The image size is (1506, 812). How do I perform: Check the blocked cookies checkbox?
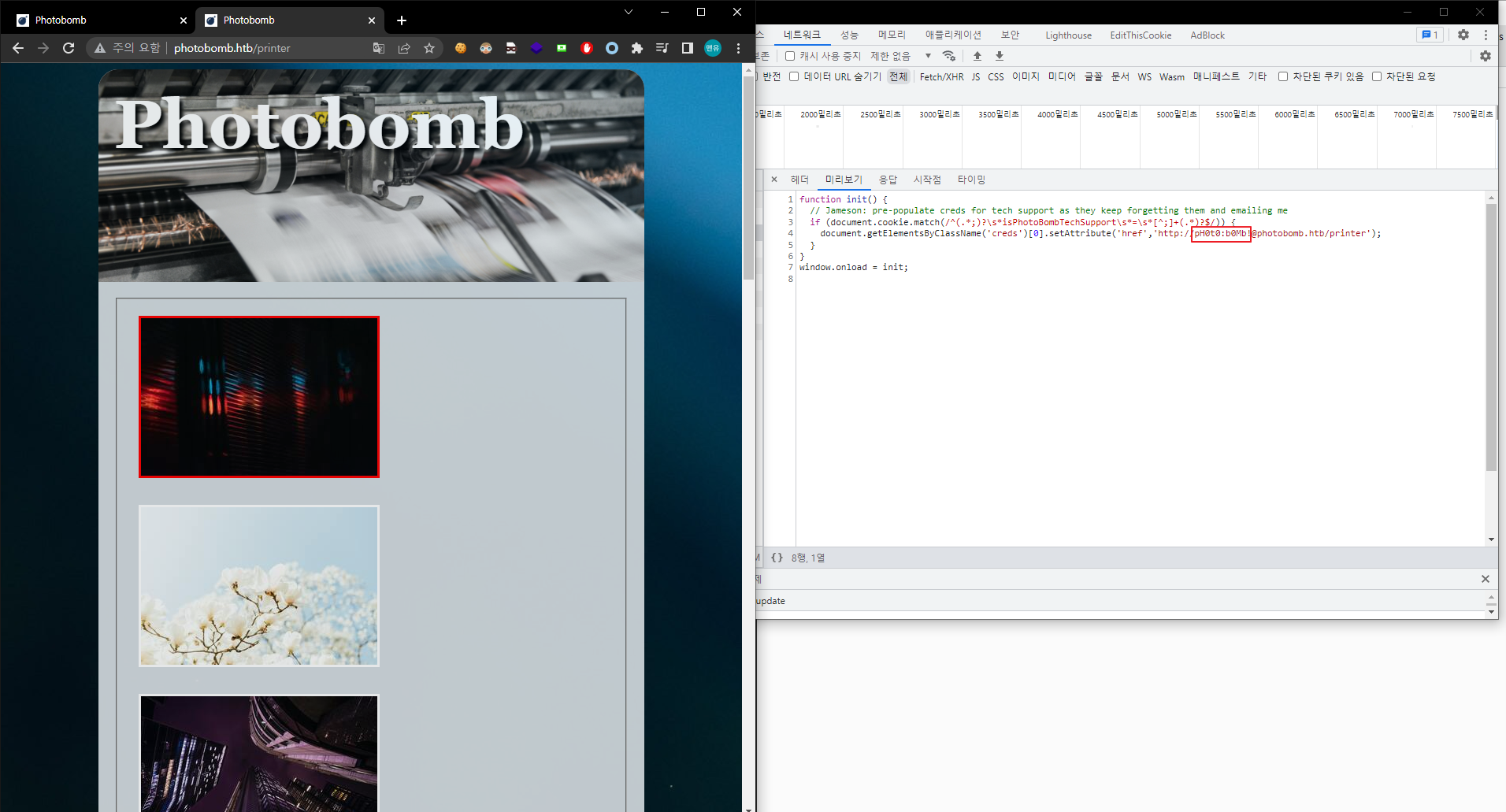point(1283,76)
